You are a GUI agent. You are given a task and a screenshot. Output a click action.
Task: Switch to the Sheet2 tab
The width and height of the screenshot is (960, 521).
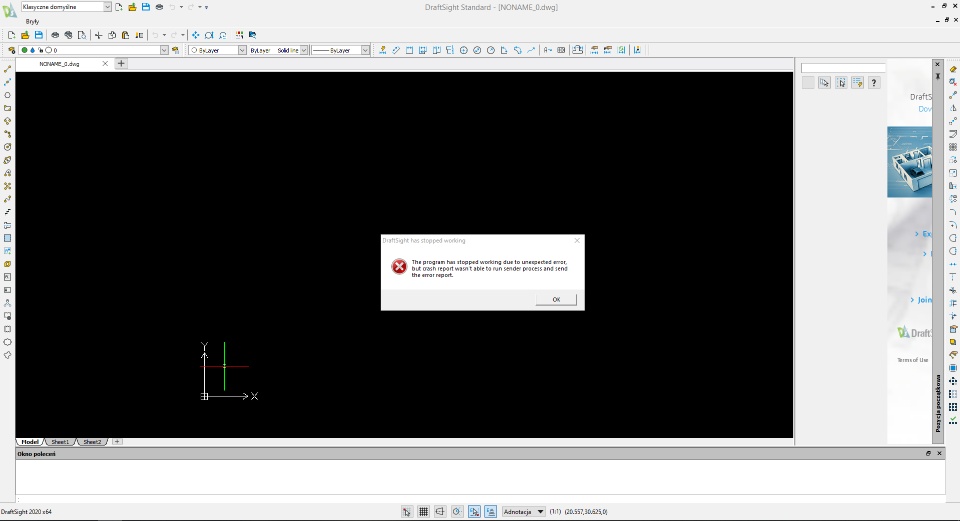[x=92, y=441]
